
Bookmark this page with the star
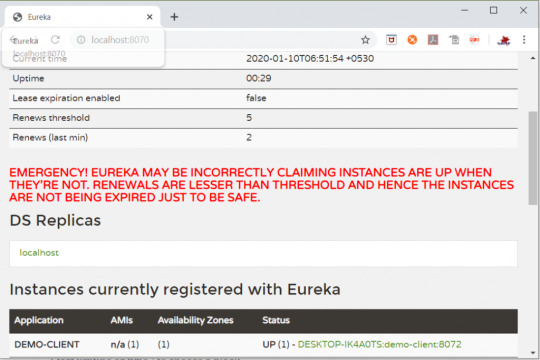[365, 40]
